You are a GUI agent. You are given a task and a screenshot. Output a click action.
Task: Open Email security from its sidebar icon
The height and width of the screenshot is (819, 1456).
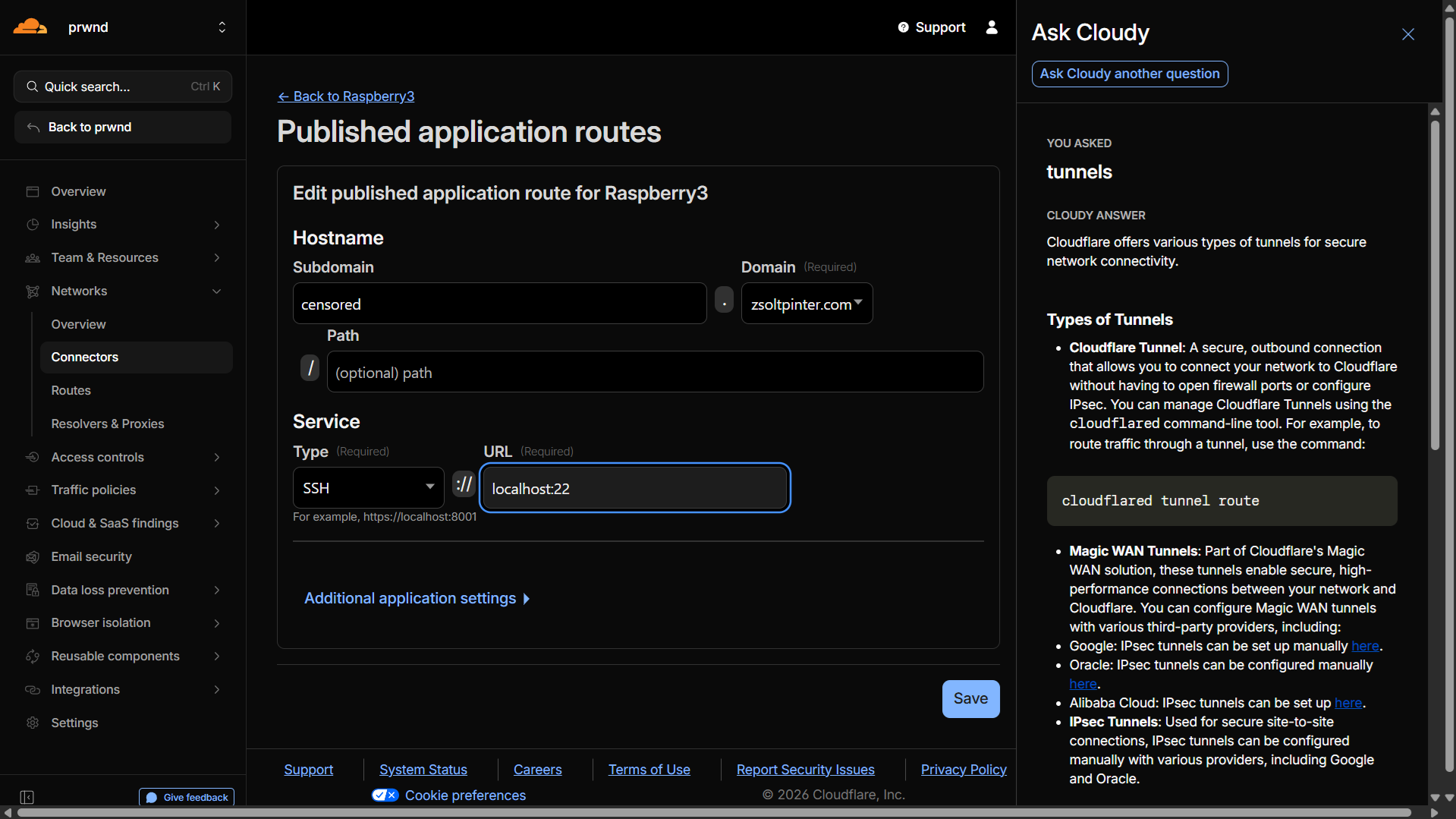pyautogui.click(x=33, y=557)
